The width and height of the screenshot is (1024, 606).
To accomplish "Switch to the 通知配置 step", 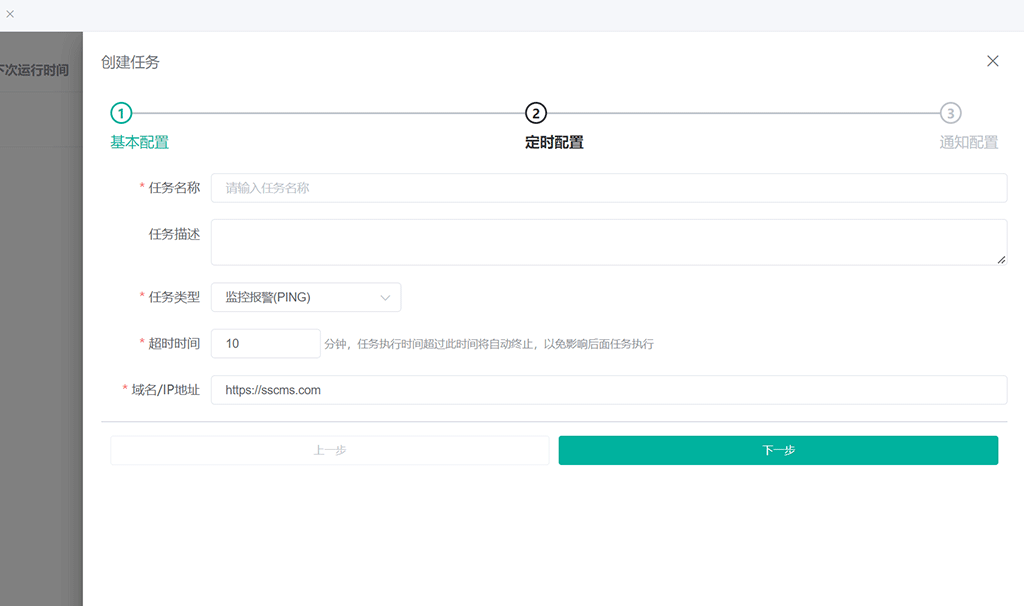I will (968, 142).
